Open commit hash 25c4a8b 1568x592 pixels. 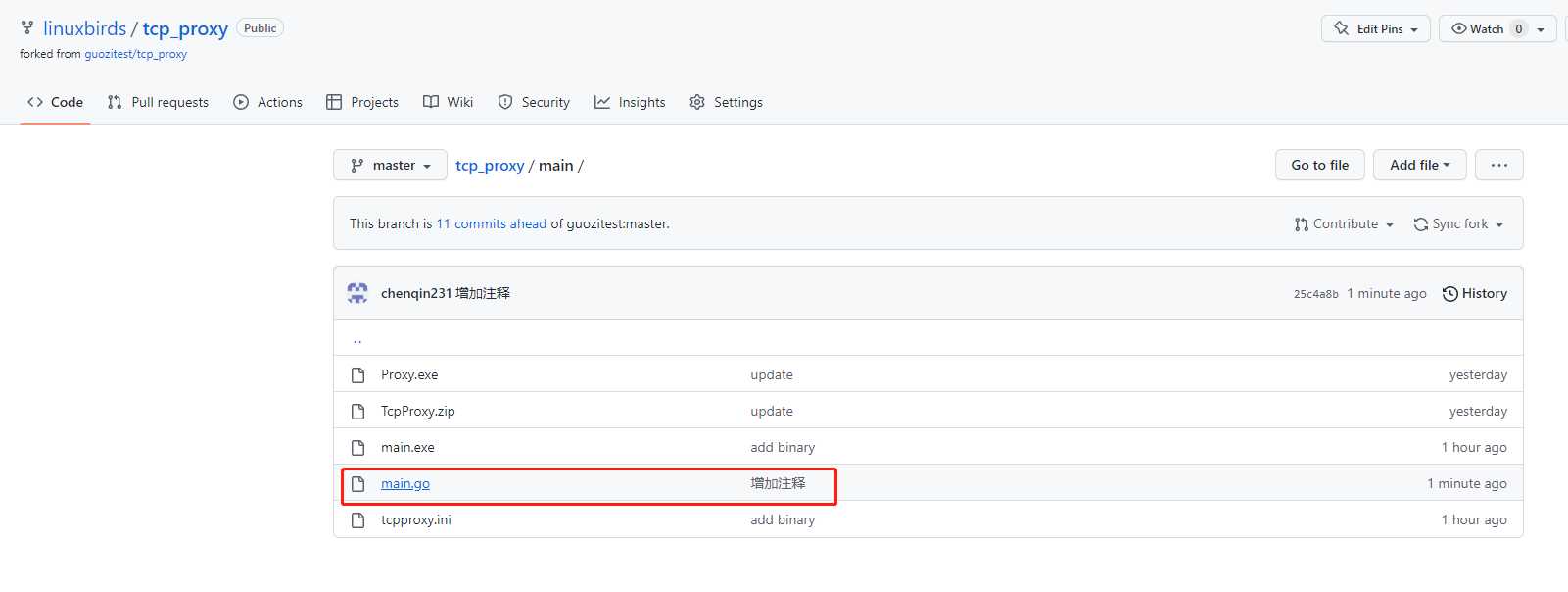tap(1315, 294)
